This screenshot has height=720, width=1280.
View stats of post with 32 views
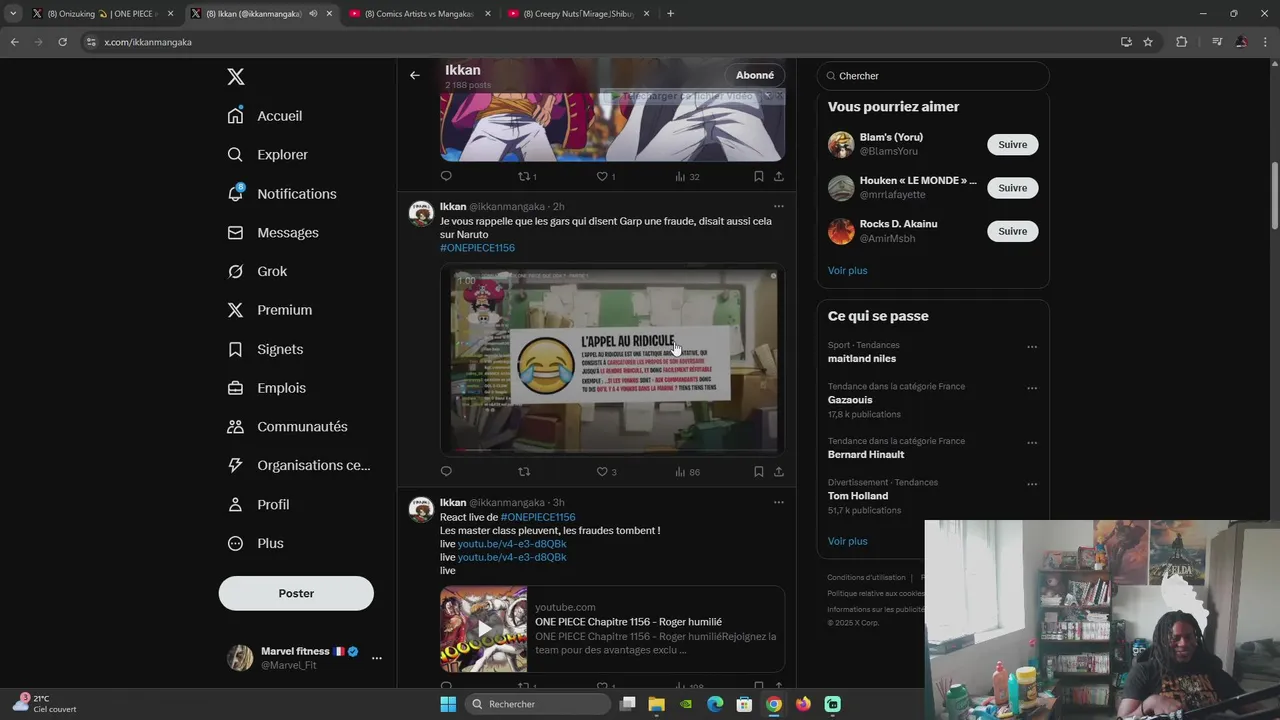point(687,176)
